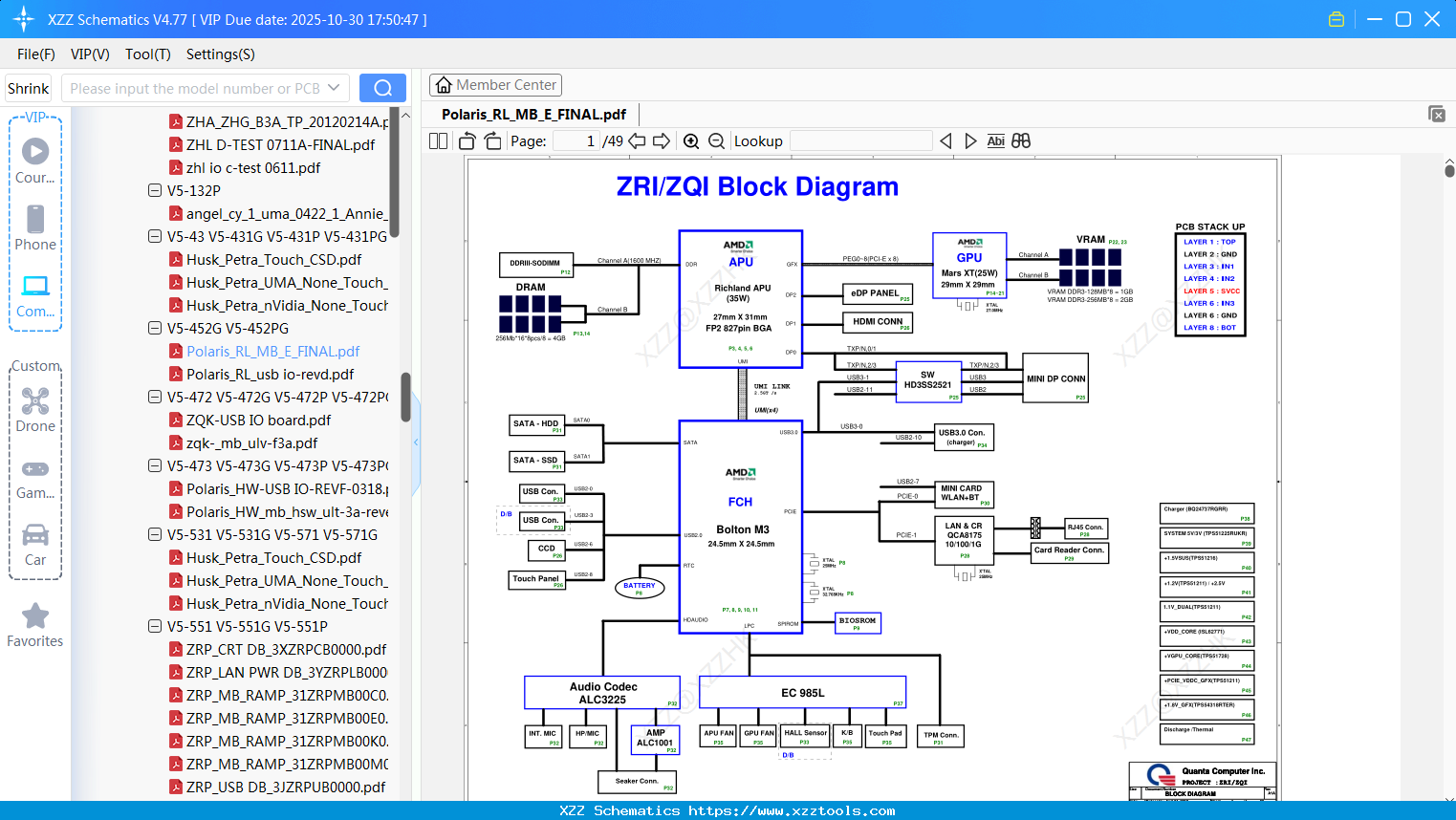Open Polaris_HW_mb_hsw_ult-3a-rev file
The image size is (1456, 820).
[287, 511]
